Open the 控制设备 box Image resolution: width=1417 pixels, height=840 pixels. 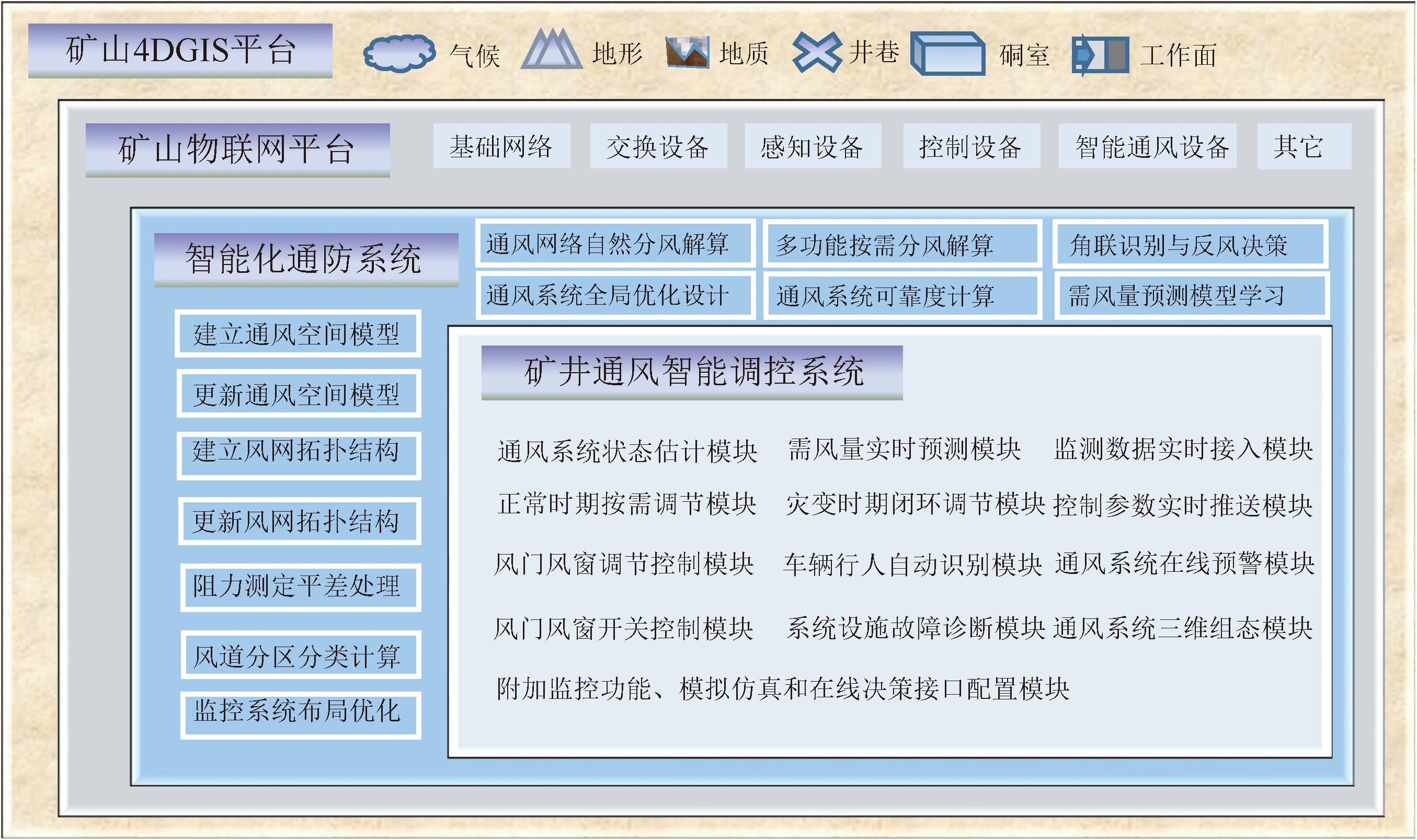972,146
